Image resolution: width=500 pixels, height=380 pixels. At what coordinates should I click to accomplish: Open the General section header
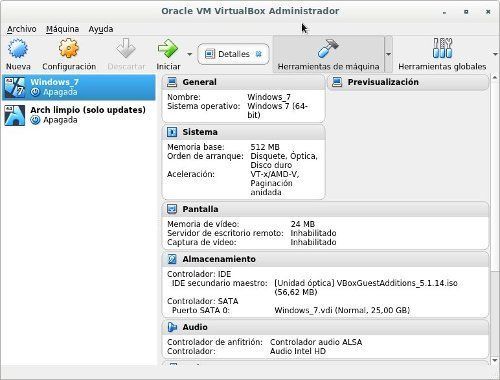(243, 82)
